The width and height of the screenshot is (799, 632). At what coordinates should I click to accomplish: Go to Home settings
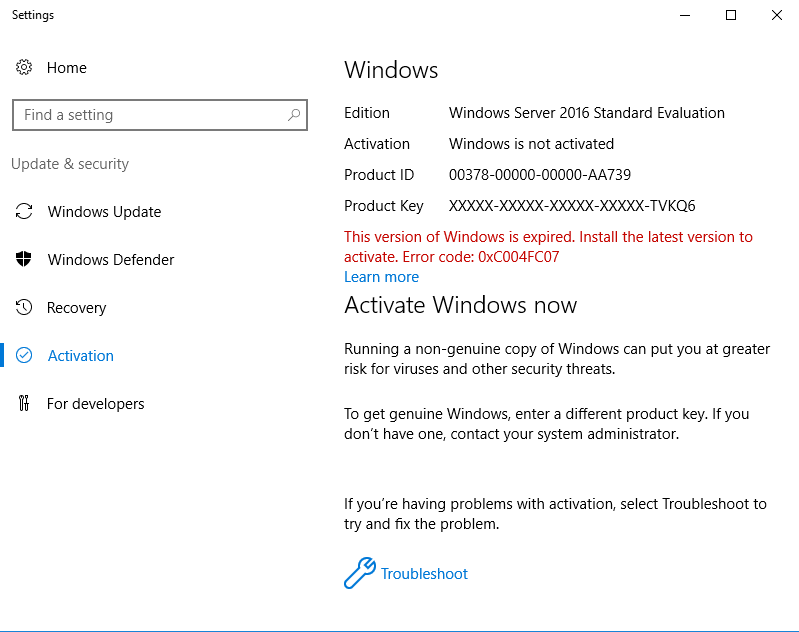[67, 67]
